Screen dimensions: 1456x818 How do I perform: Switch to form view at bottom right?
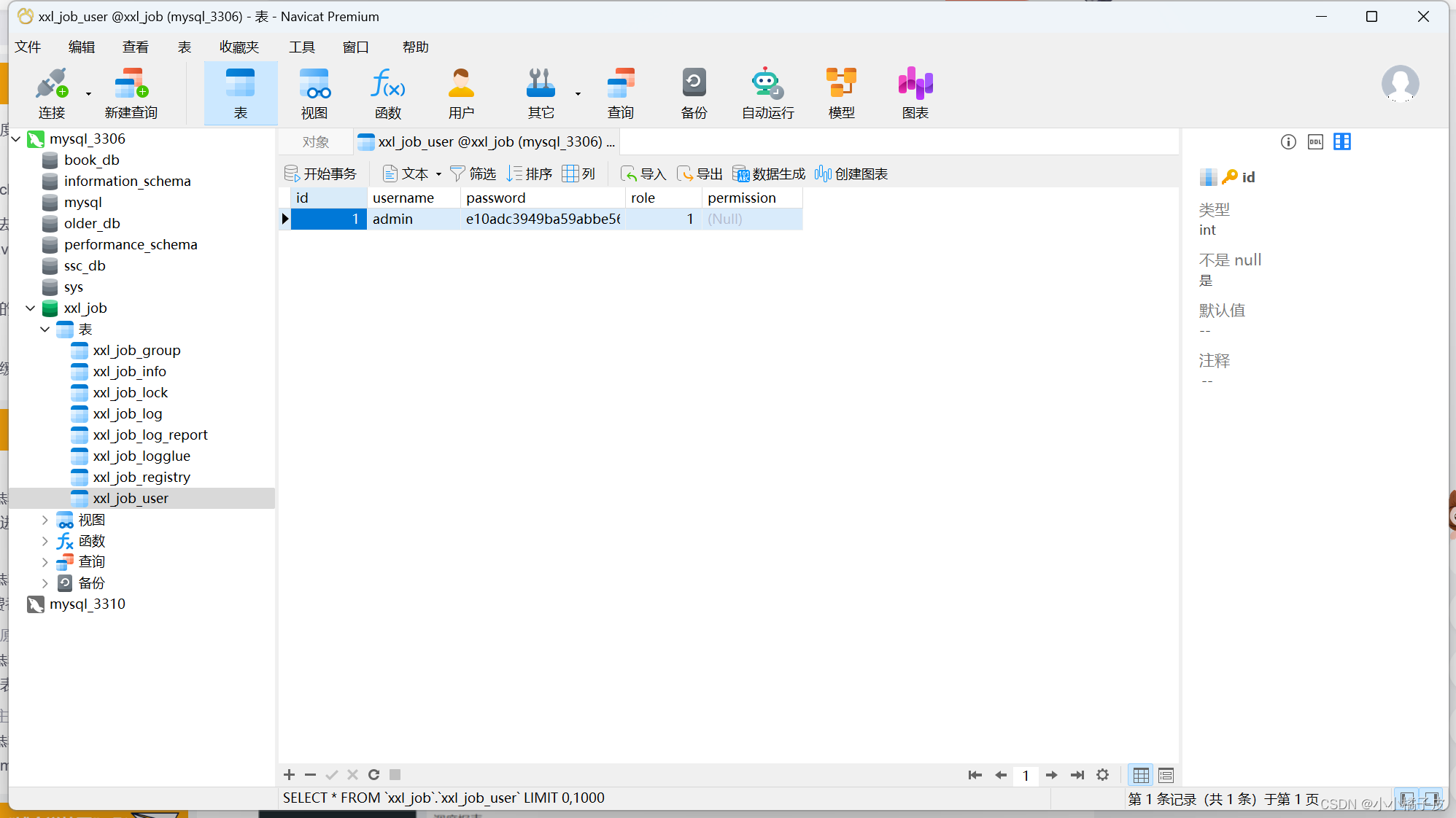tap(1165, 775)
